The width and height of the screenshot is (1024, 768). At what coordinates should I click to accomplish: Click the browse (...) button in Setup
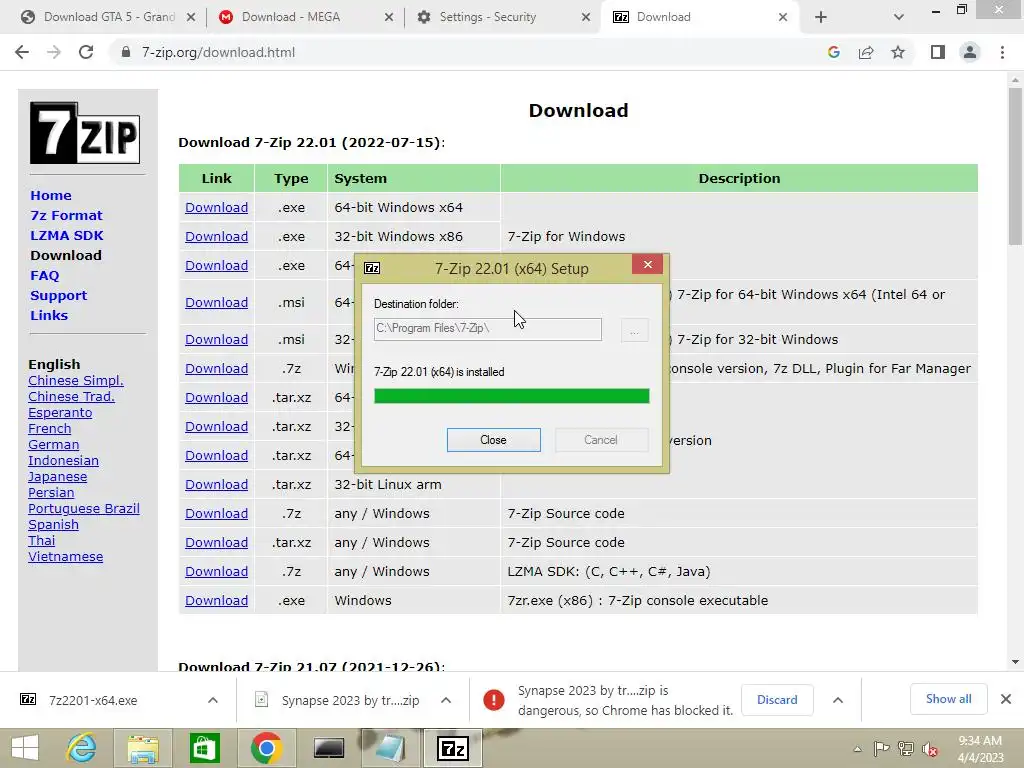[x=634, y=330]
